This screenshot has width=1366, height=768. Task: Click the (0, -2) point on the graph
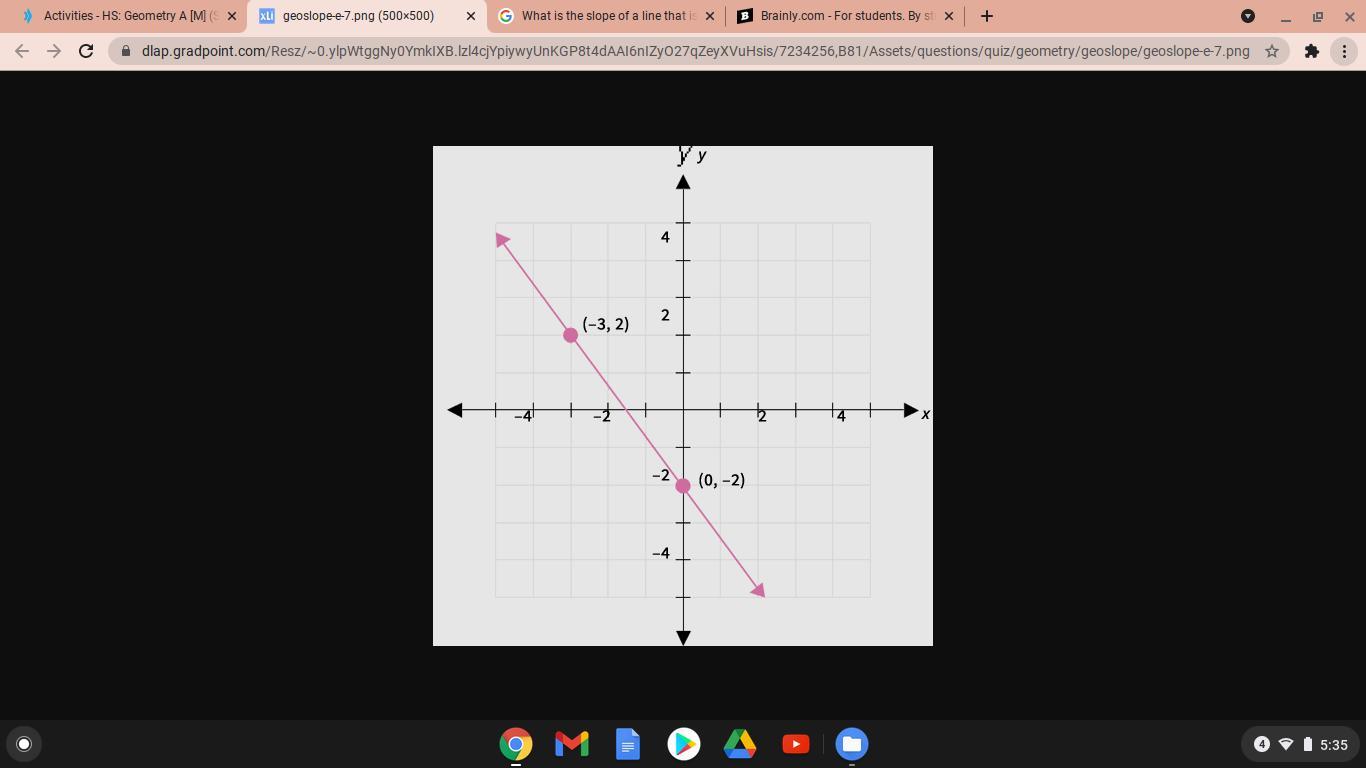683,485
